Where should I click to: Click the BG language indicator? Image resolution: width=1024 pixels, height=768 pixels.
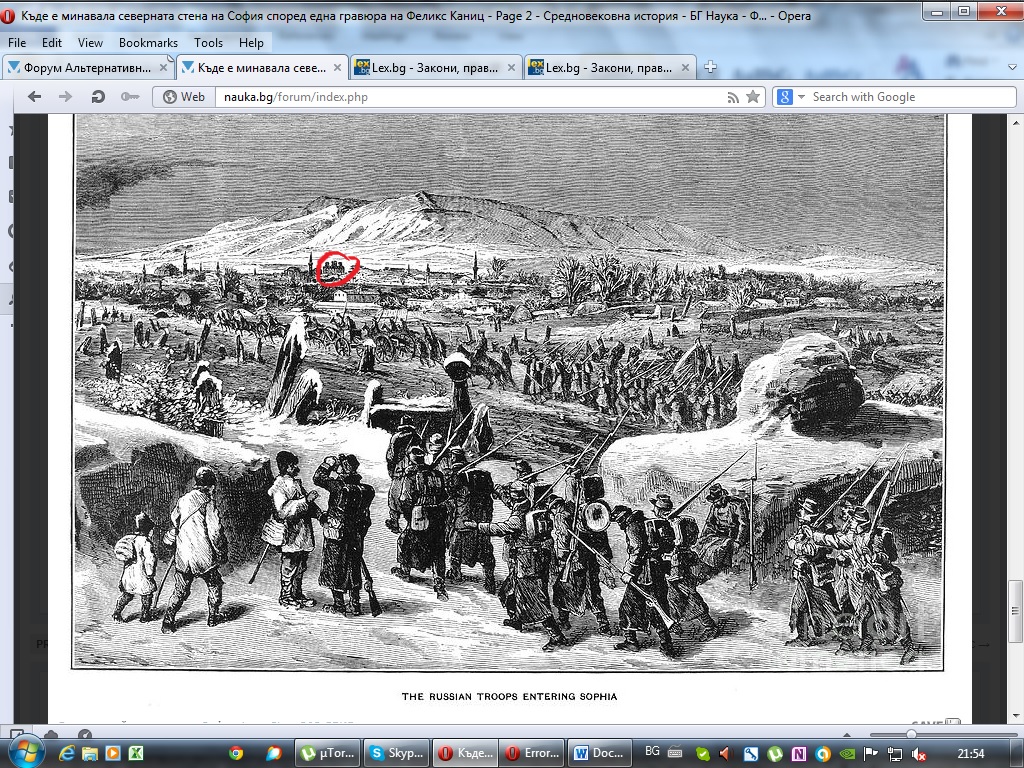[x=652, y=751]
